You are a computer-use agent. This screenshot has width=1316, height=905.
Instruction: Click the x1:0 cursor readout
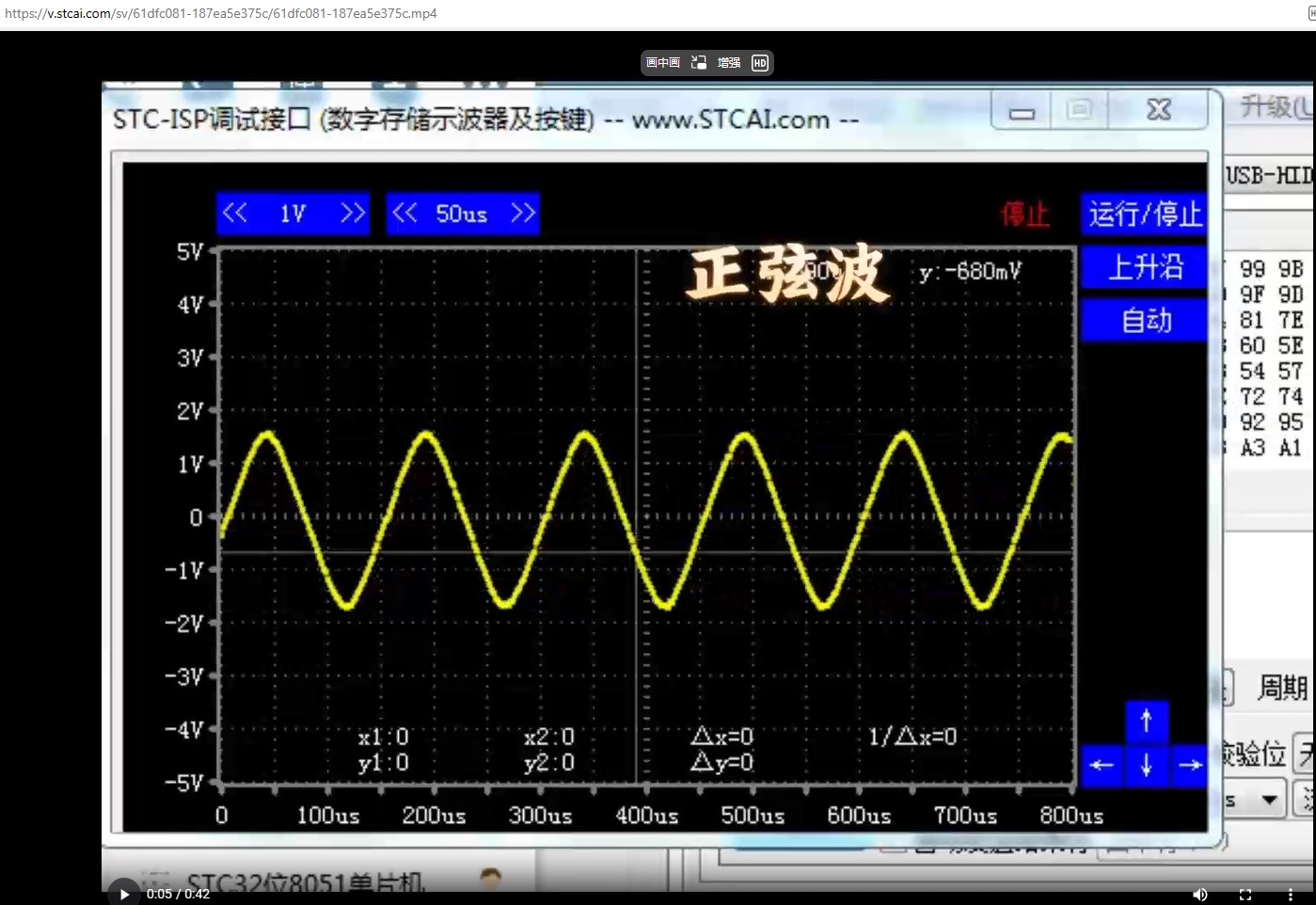click(384, 737)
